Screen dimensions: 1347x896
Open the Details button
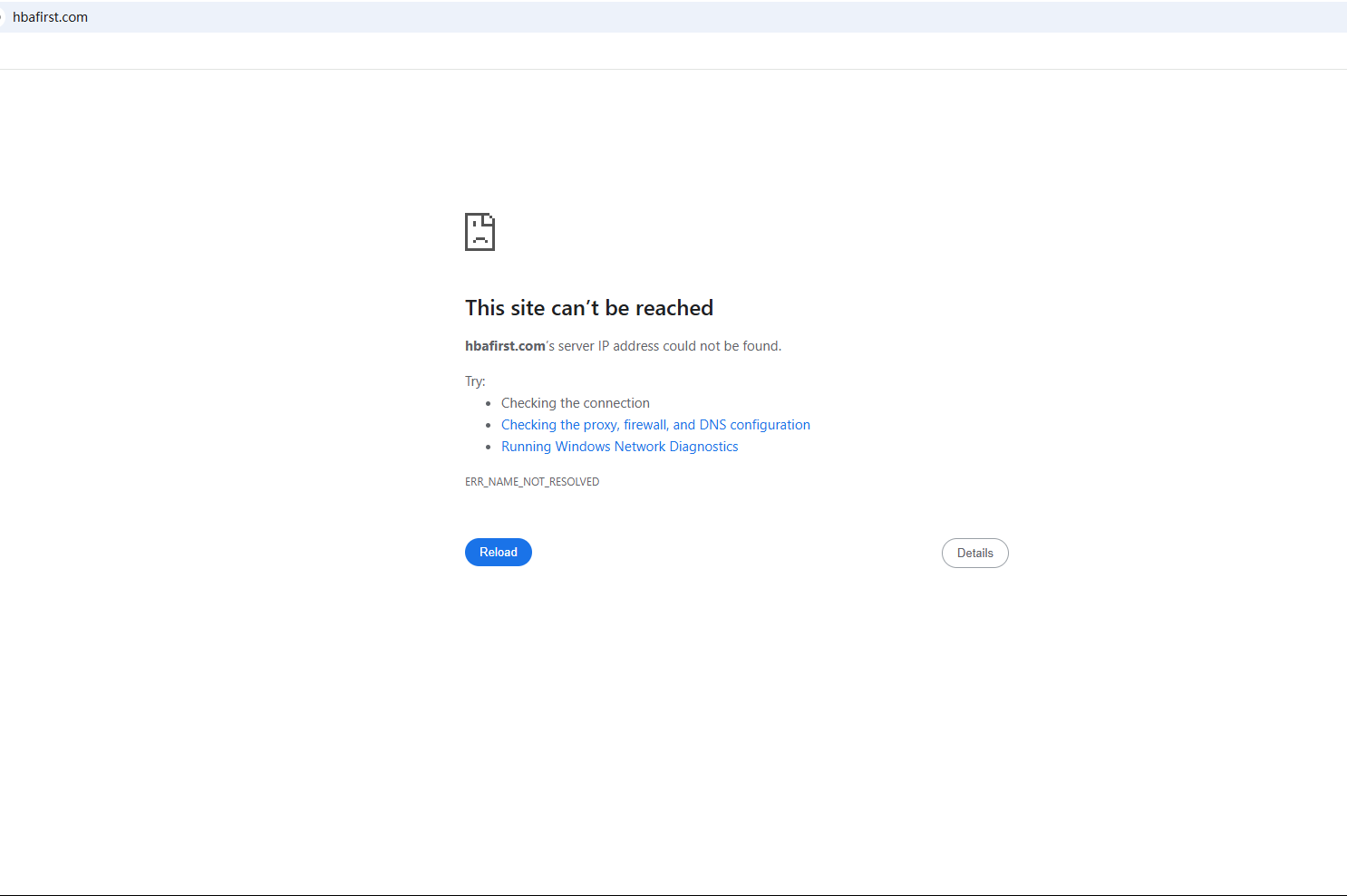point(974,553)
